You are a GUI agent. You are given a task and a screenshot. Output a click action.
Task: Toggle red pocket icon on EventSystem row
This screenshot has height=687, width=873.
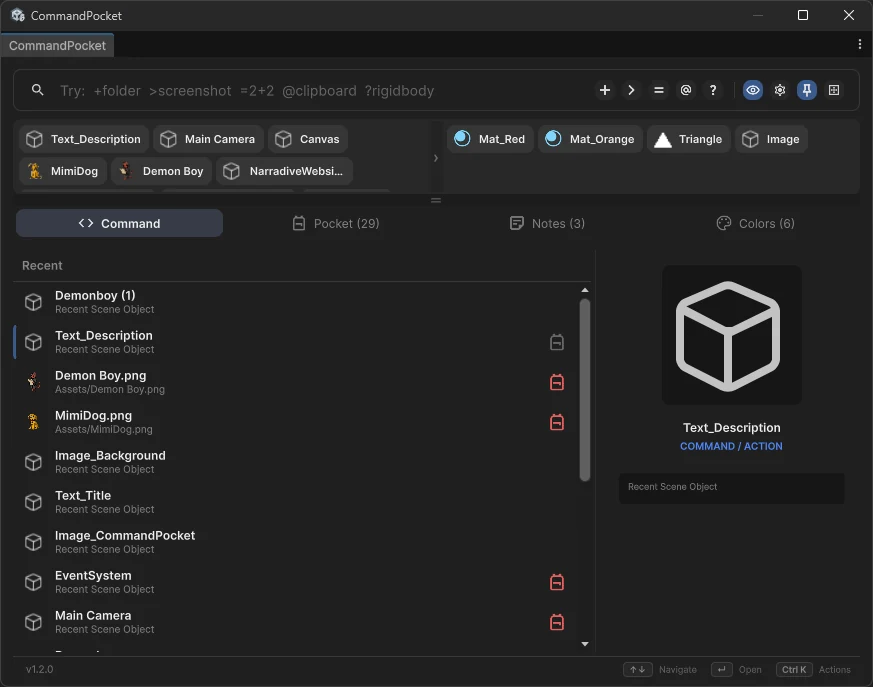coord(557,582)
